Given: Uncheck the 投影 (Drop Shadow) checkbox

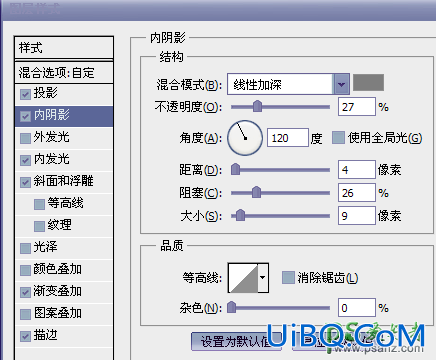Looking at the screenshot, I should coord(25,94).
